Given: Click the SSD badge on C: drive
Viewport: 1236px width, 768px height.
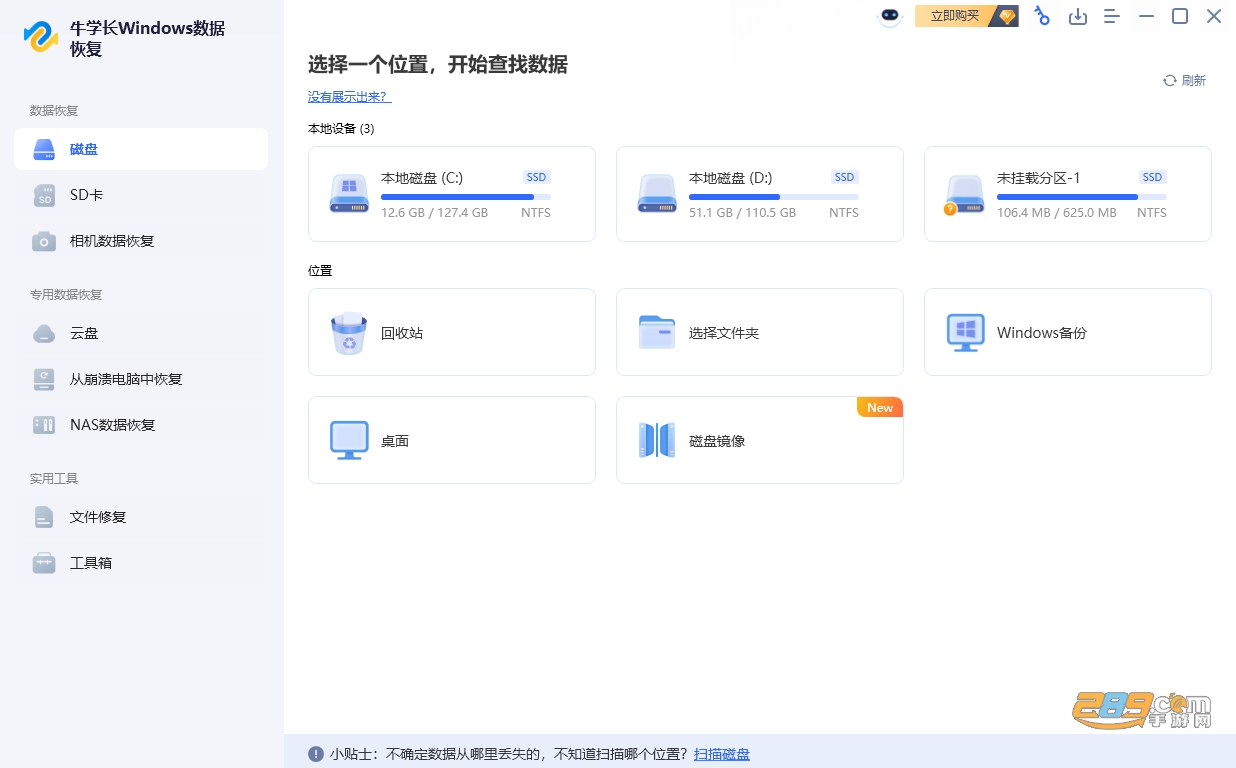Looking at the screenshot, I should 537,177.
